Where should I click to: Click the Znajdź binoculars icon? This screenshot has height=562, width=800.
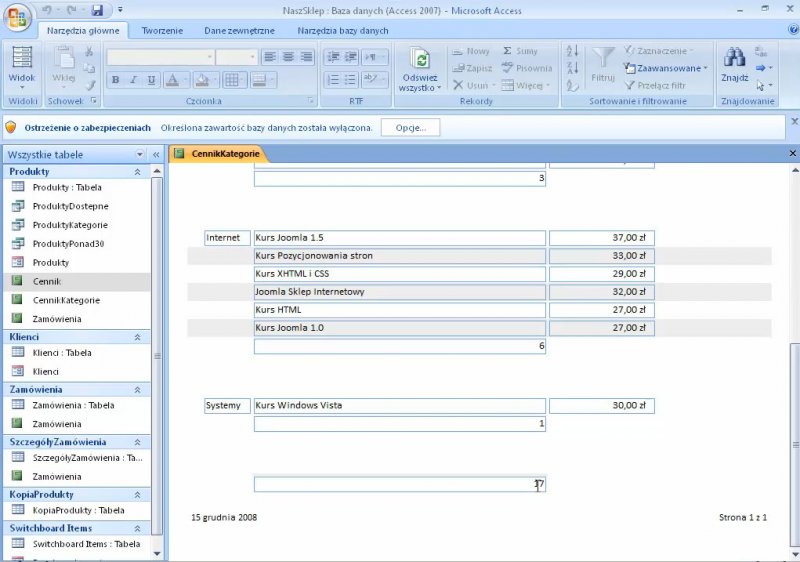[x=735, y=58]
